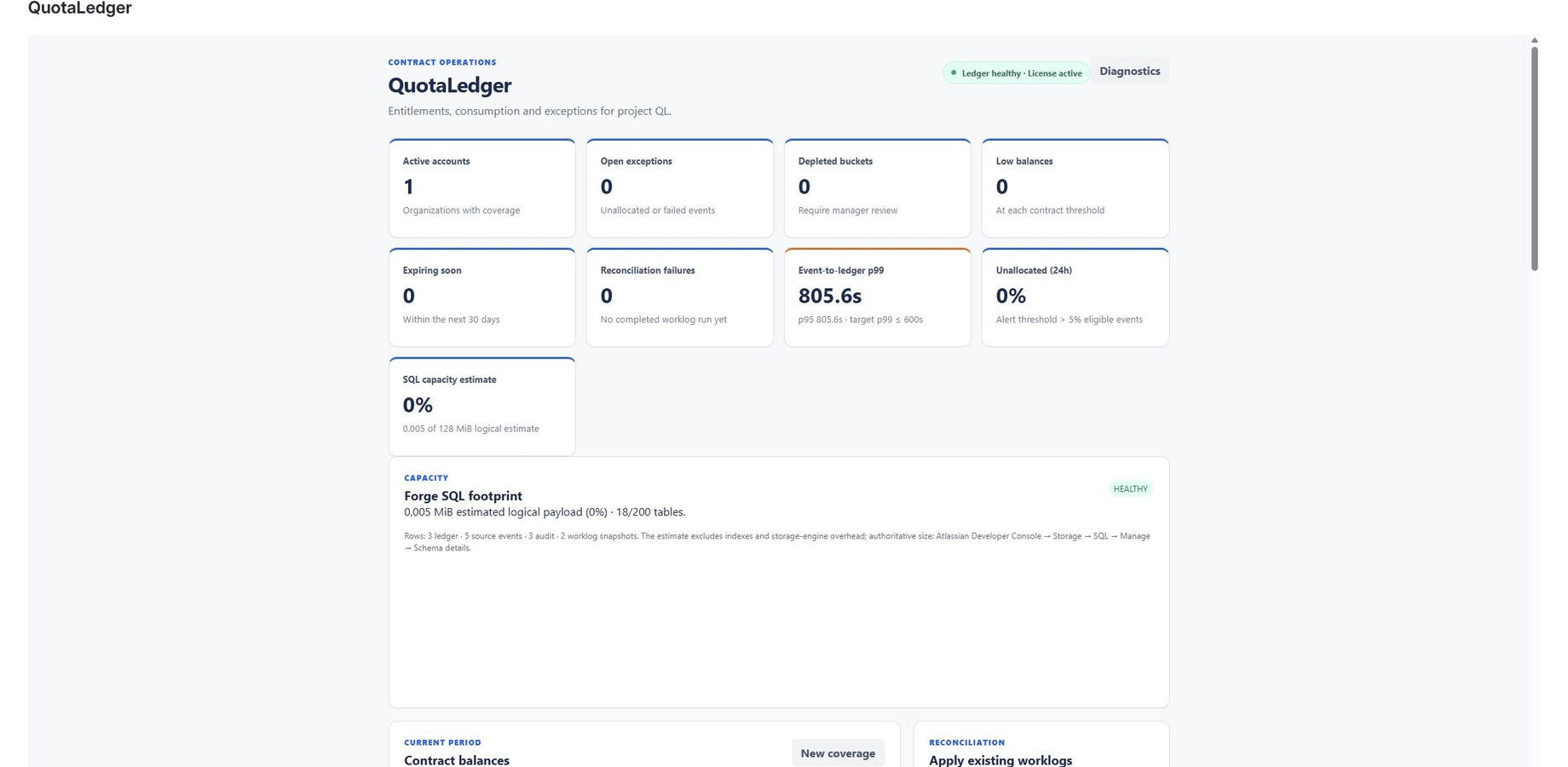The height and width of the screenshot is (767, 1568).
Task: Click the Ledger healthy status badge
Action: [x=1016, y=73]
